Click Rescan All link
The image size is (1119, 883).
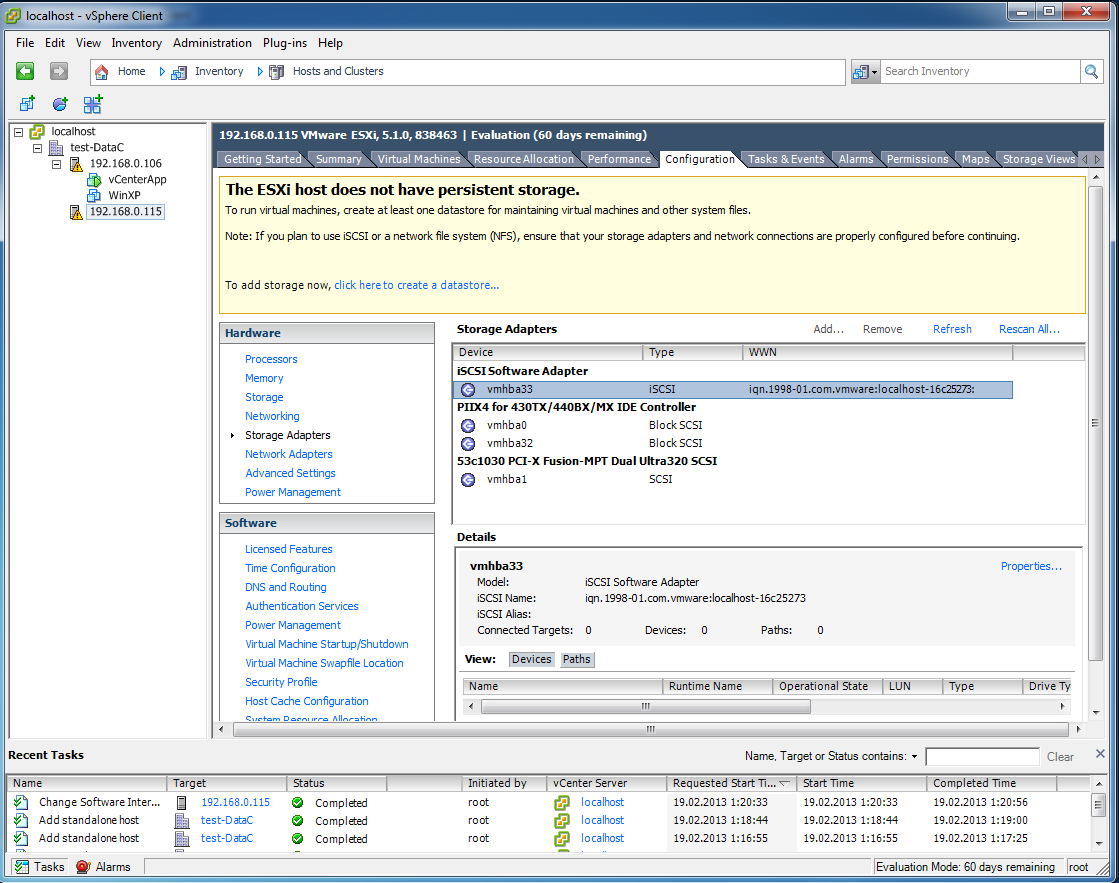pyautogui.click(x=1029, y=329)
